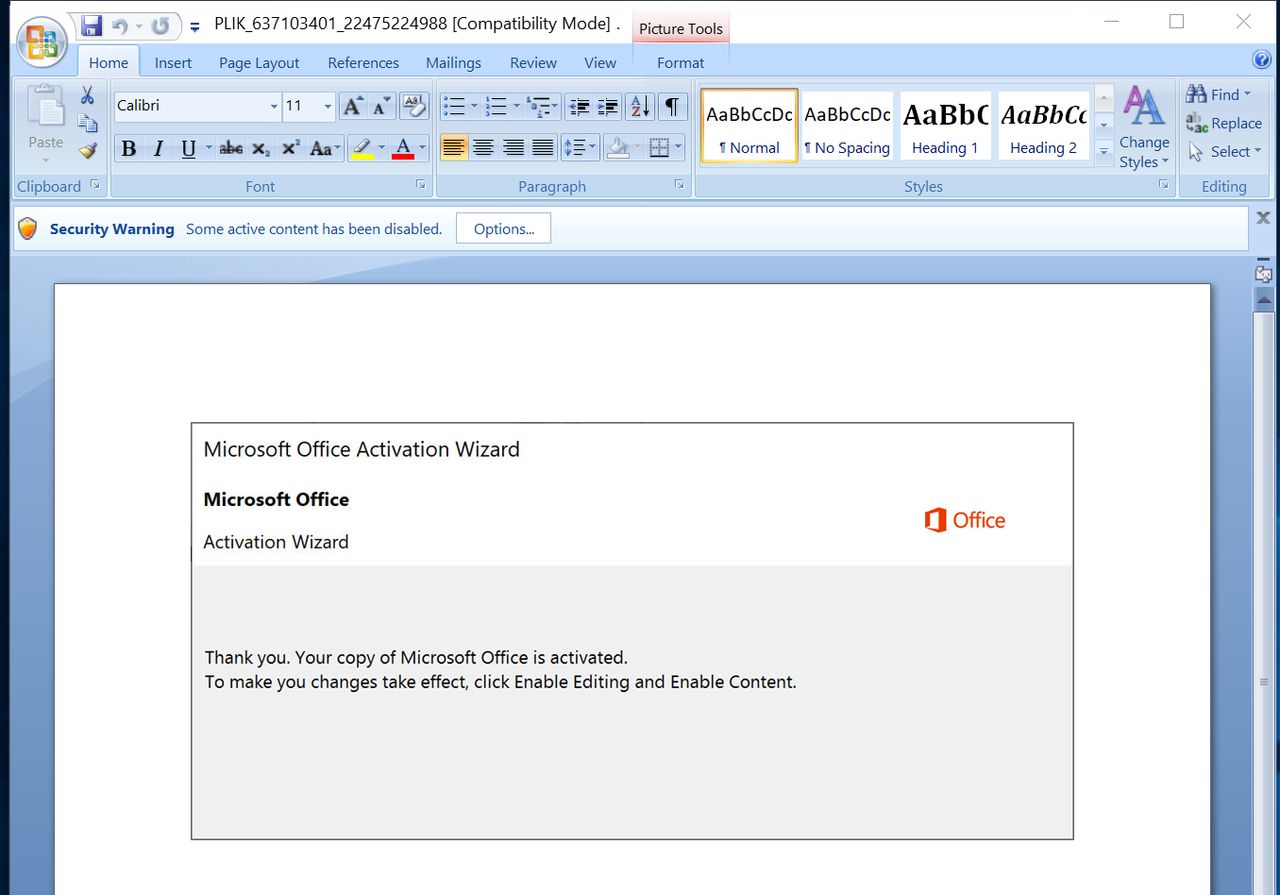Image resolution: width=1280 pixels, height=895 pixels.
Task: Toggle Strikethrough formatting
Action: click(x=231, y=149)
